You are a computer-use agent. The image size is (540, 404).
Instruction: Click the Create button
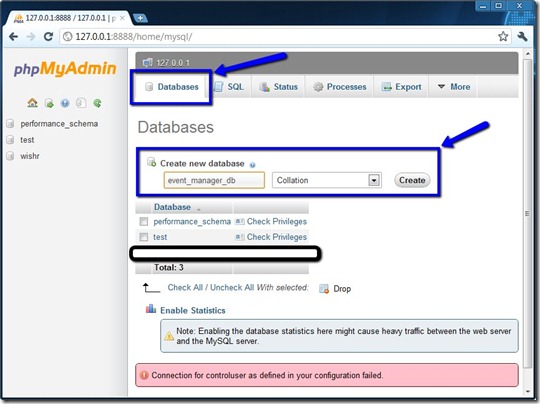412,180
